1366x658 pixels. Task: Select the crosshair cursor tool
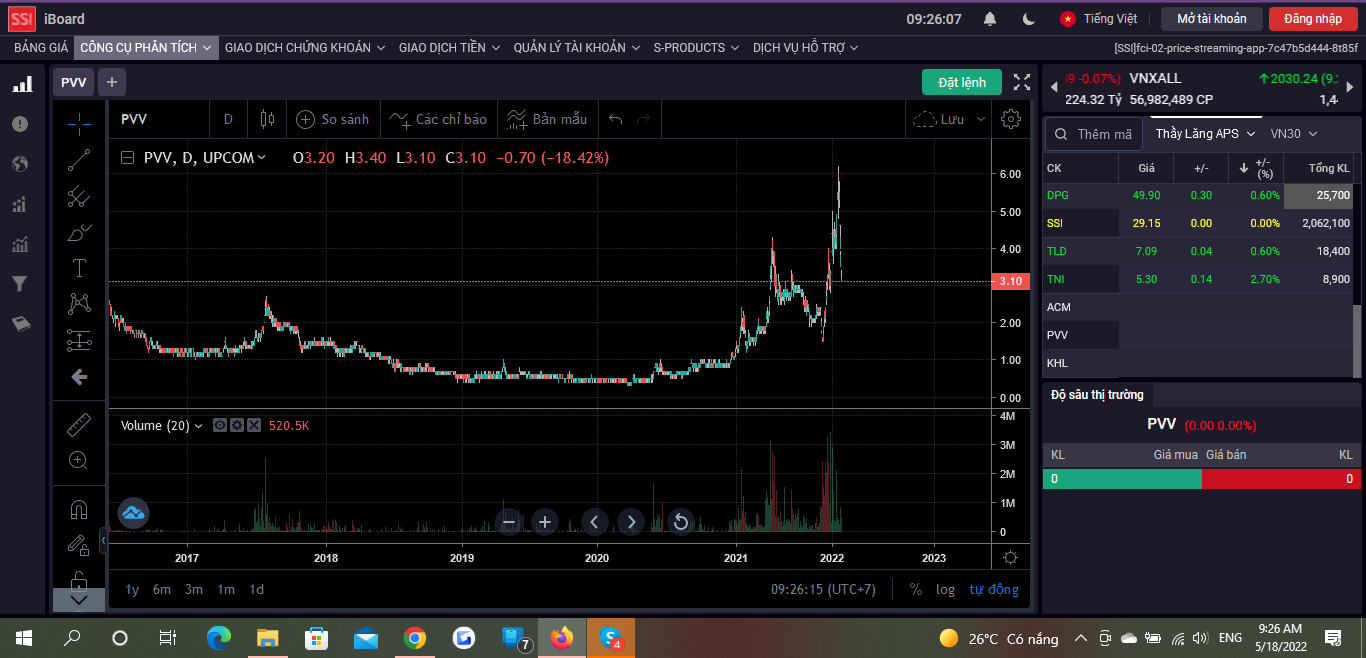(79, 122)
